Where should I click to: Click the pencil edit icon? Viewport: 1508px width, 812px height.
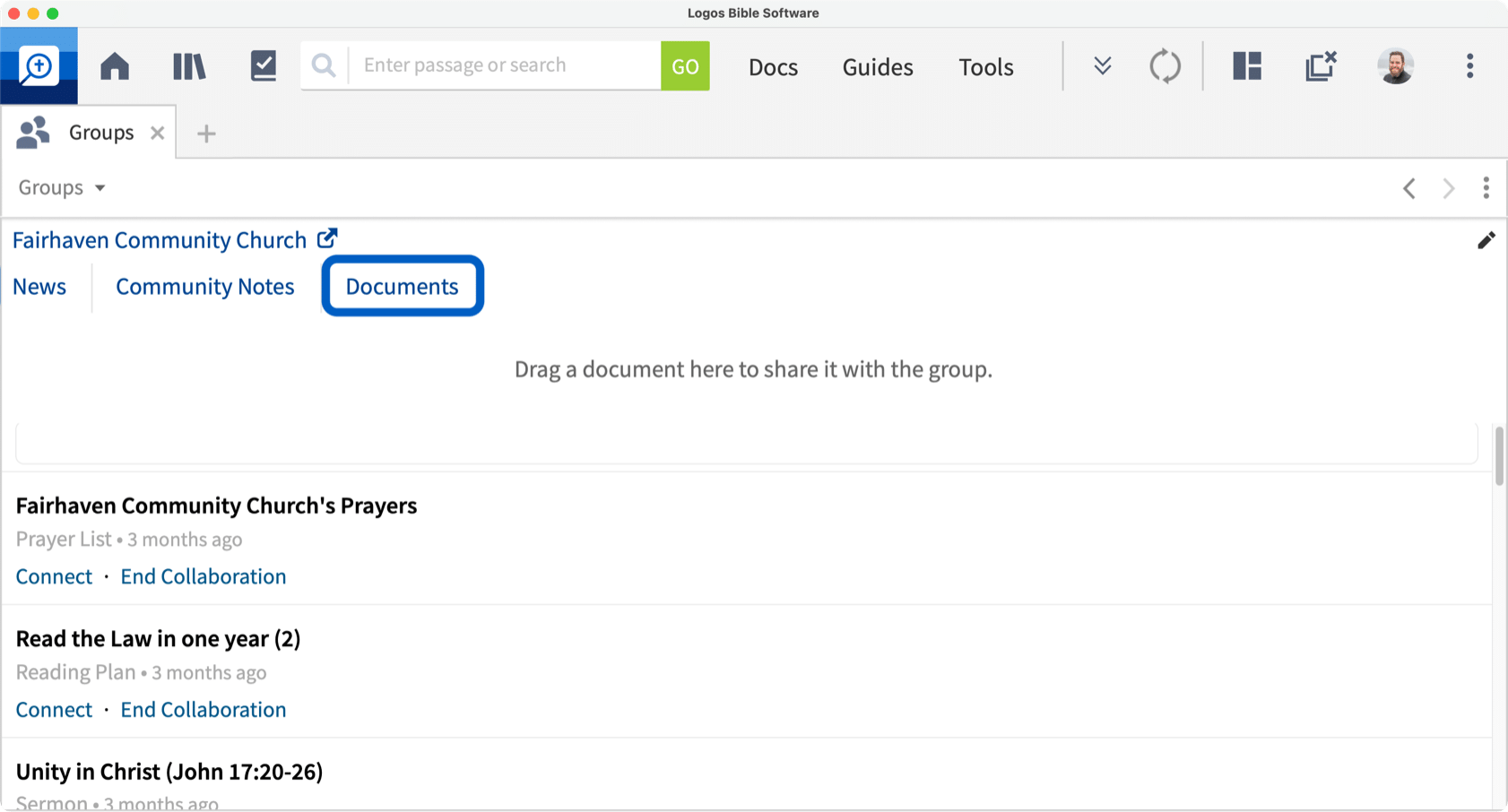click(x=1486, y=240)
